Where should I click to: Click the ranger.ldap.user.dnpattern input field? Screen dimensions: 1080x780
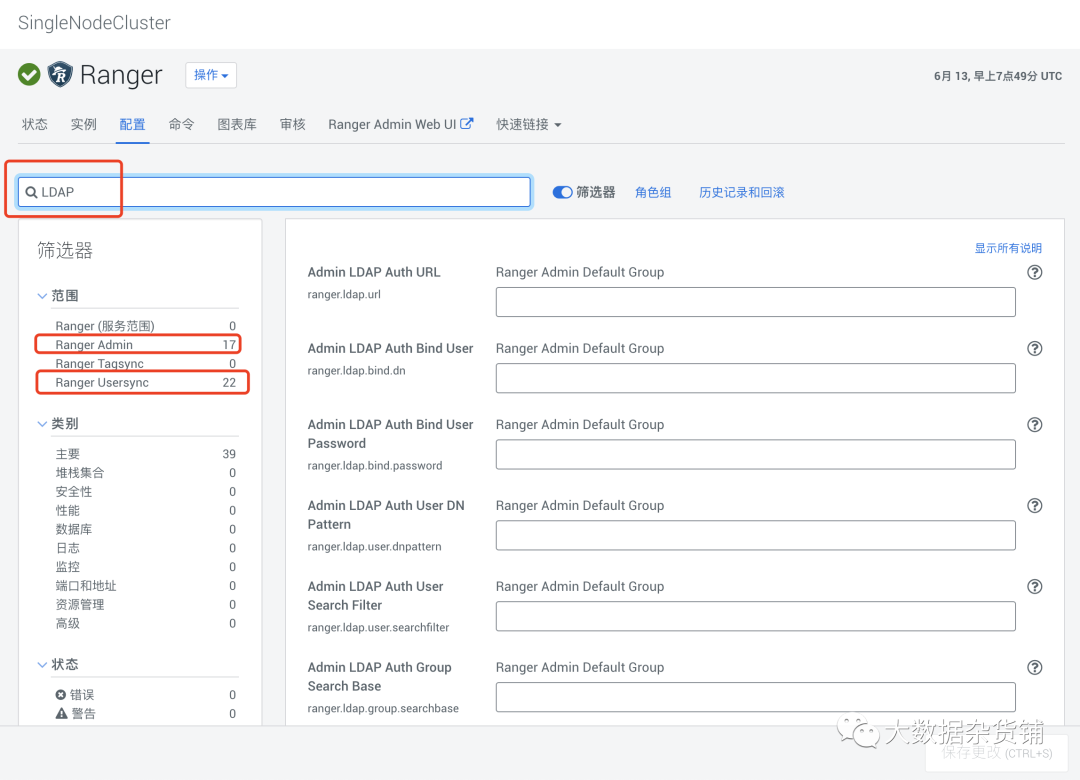[755, 535]
